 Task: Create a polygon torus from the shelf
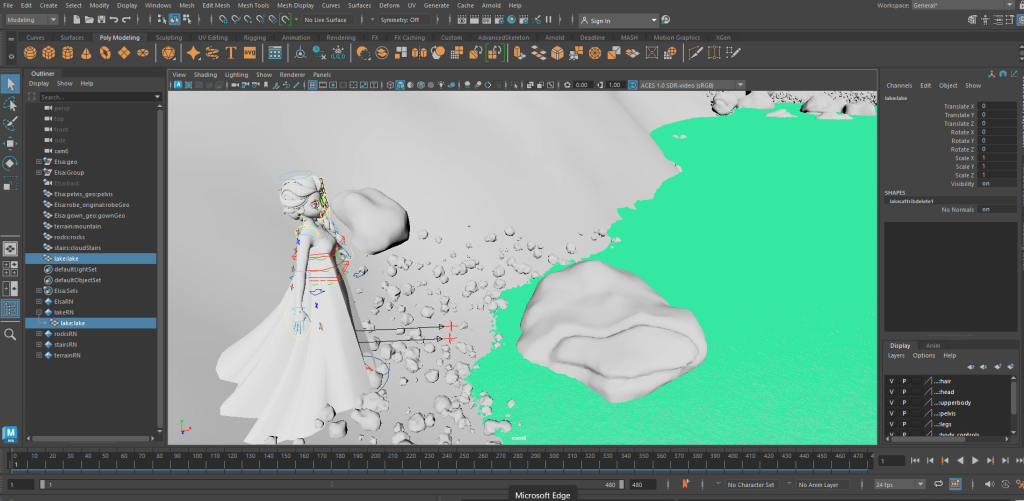point(105,53)
